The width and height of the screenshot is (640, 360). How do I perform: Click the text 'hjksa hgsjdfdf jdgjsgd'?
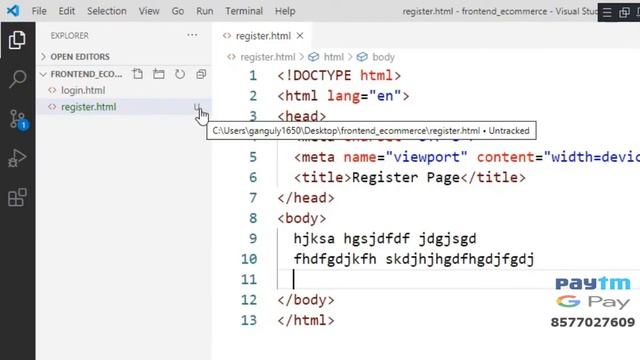point(385,239)
